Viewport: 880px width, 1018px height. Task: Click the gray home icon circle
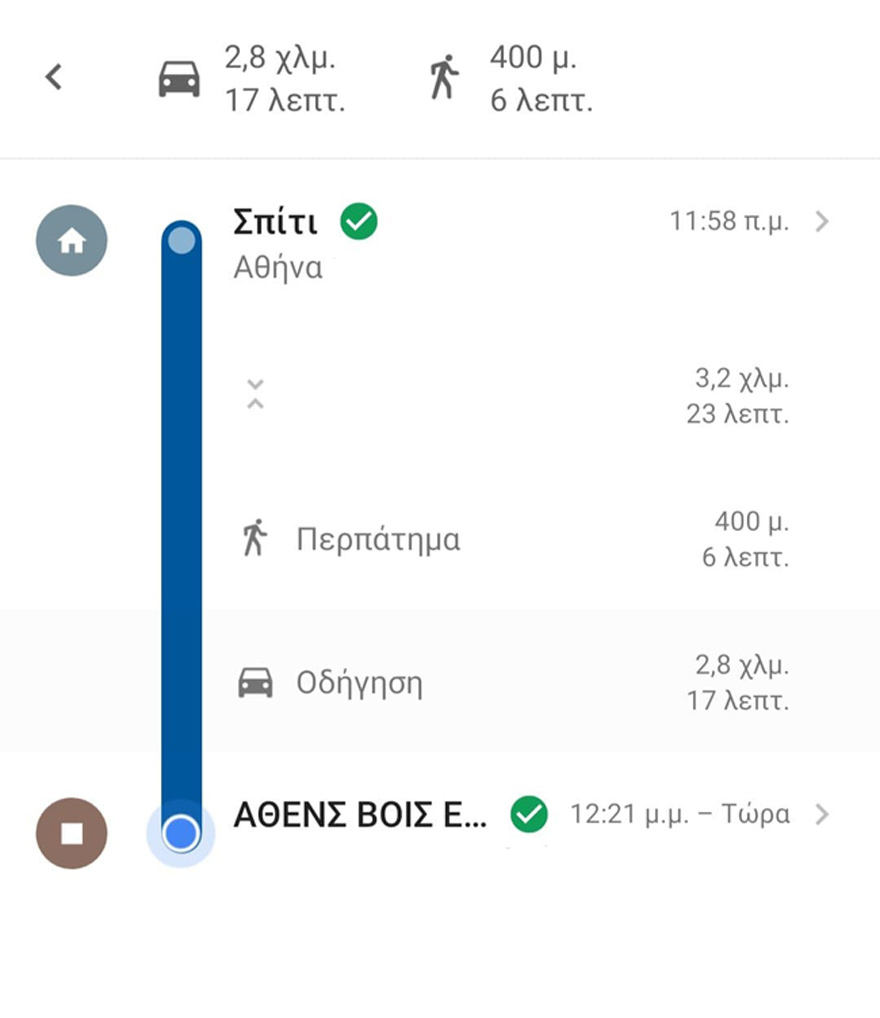(71, 241)
